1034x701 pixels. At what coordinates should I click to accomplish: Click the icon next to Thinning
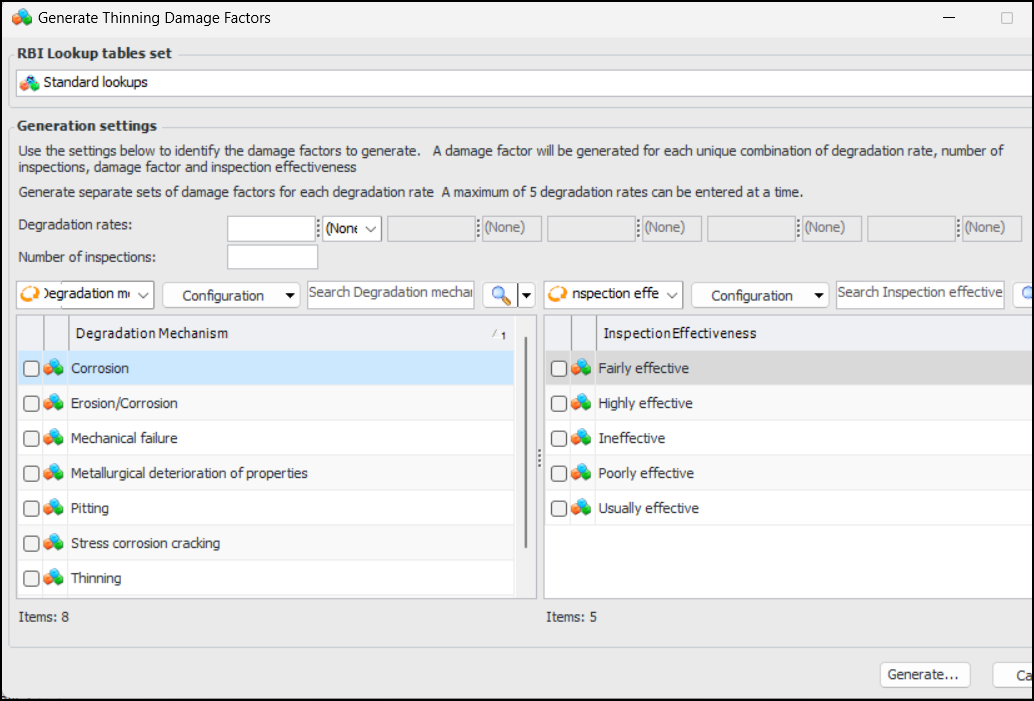pos(53,578)
